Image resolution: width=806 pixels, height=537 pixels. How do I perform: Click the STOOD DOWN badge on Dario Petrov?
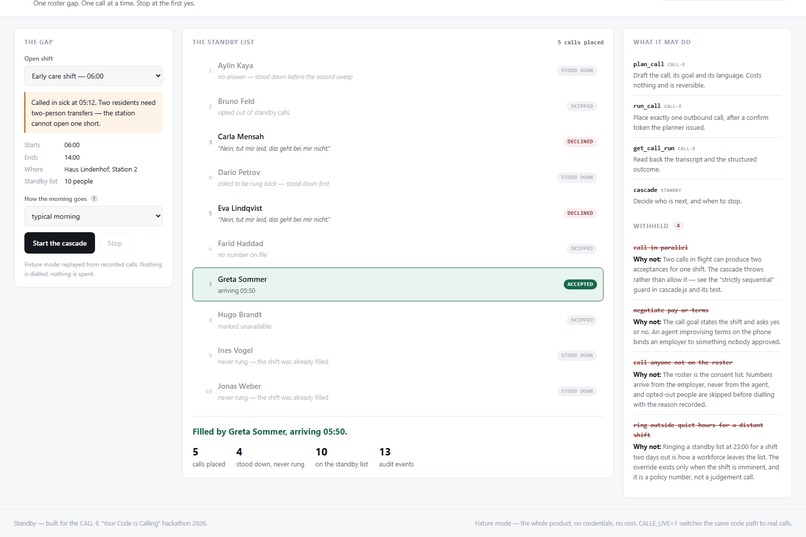click(x=577, y=177)
